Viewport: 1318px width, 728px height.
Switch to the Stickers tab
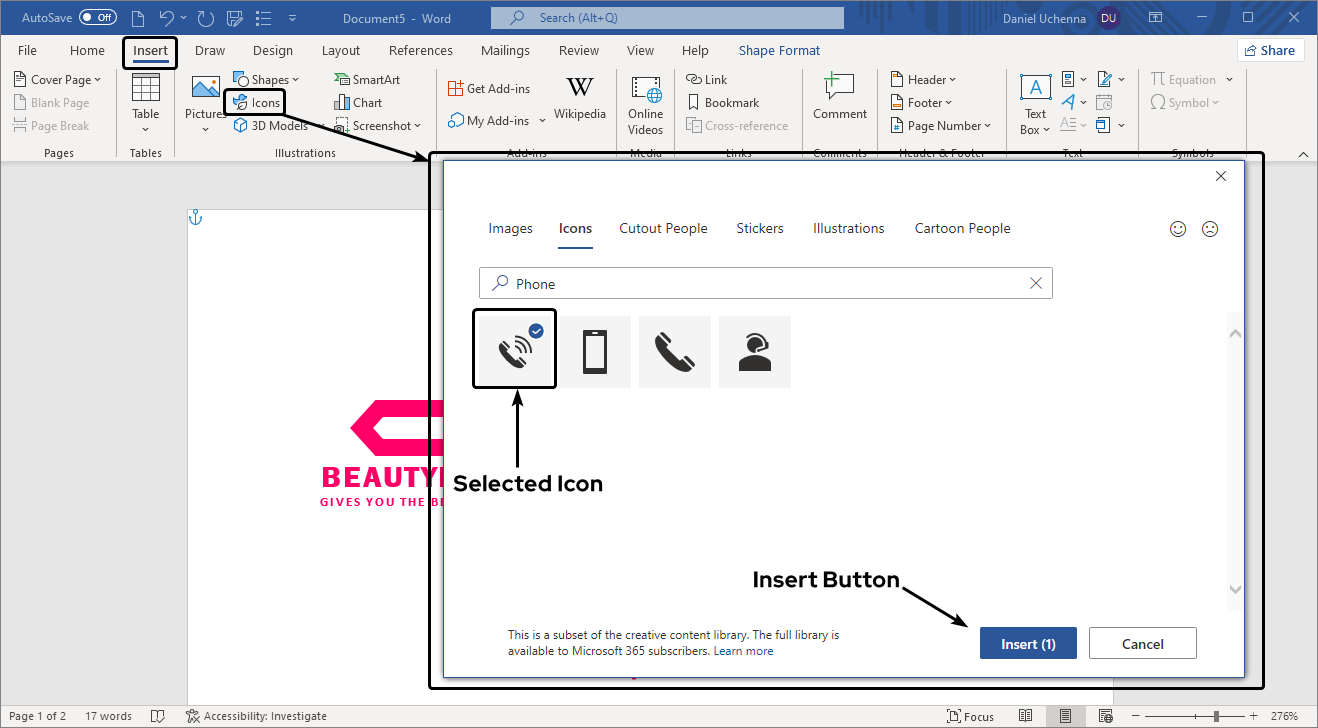tap(760, 229)
